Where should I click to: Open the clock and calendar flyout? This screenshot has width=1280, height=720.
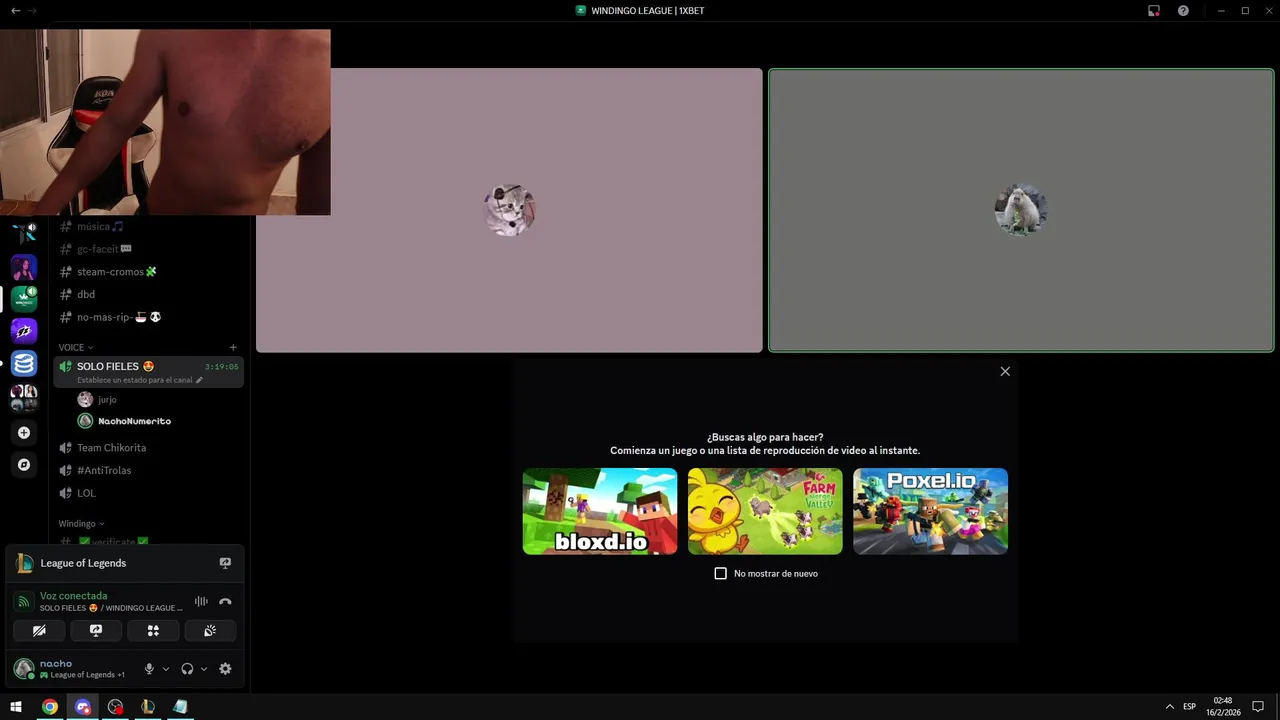pos(1222,706)
